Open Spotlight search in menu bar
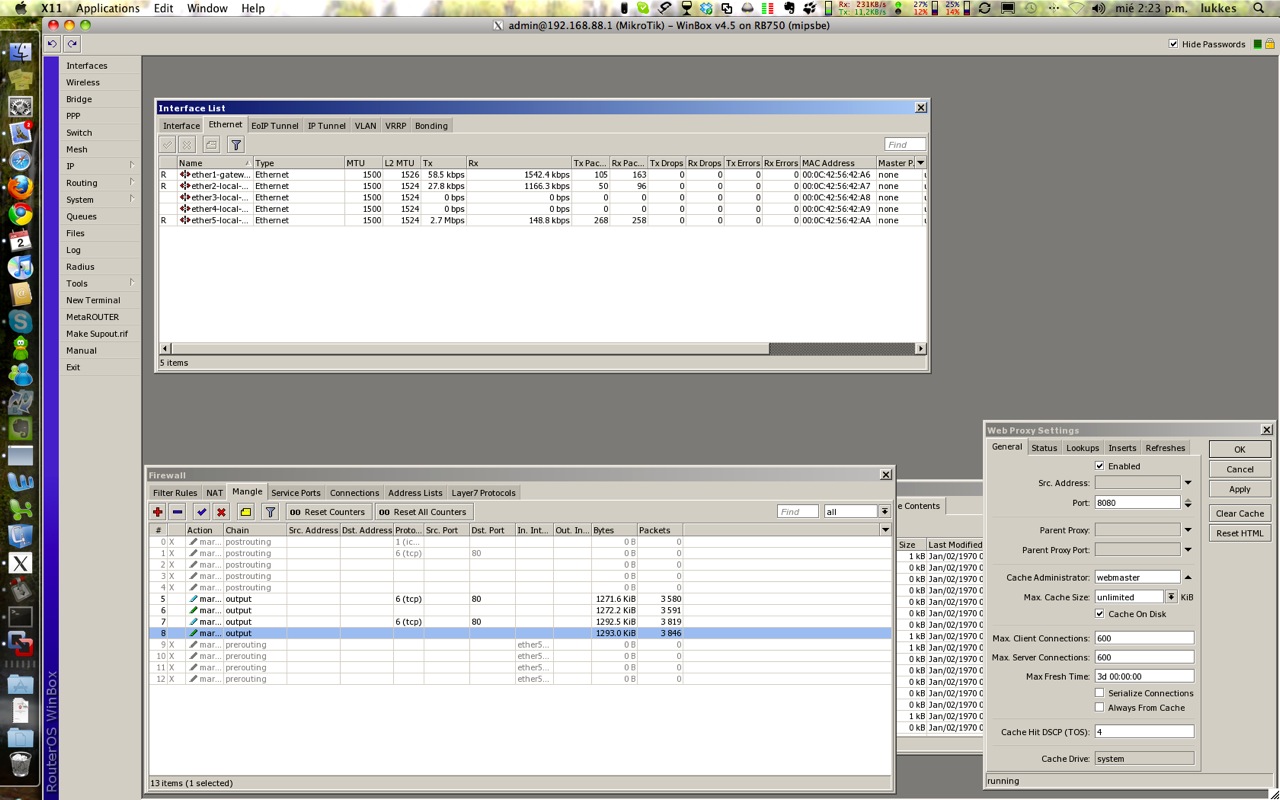The width and height of the screenshot is (1280, 800). click(x=1257, y=7)
